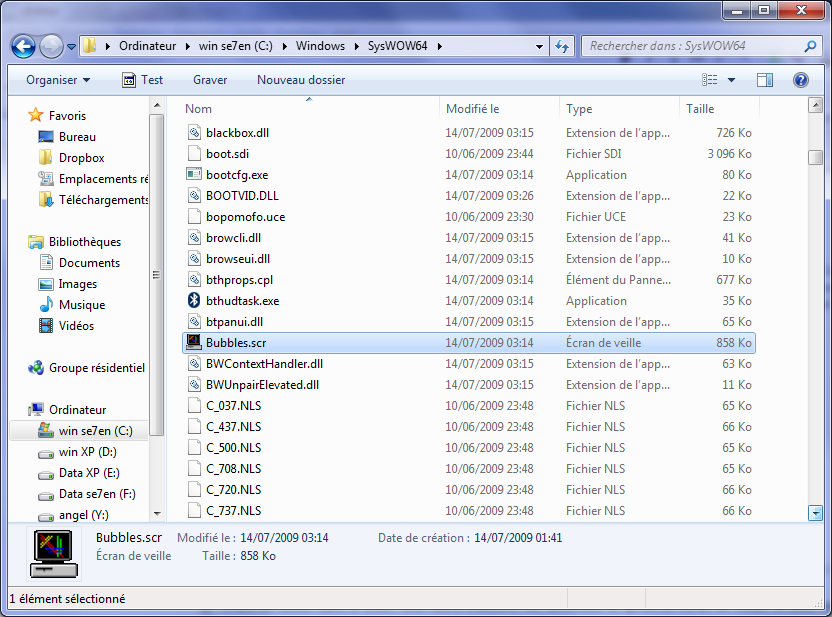Click the Nouveau dossier button

(301, 80)
